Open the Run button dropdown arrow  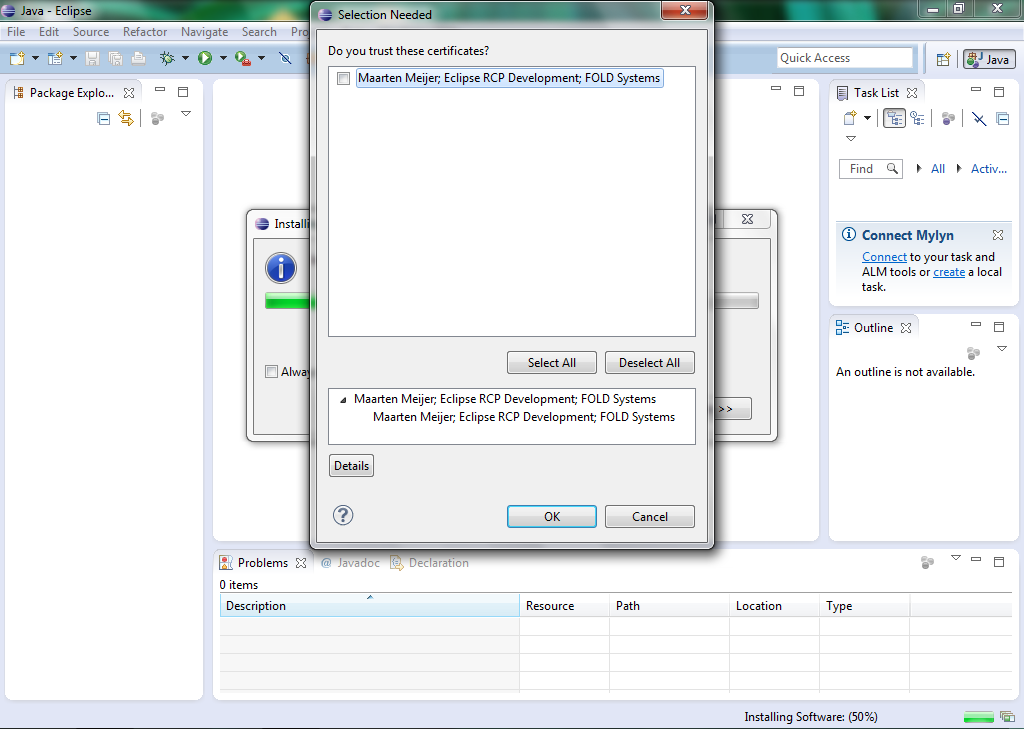[x=223, y=59]
